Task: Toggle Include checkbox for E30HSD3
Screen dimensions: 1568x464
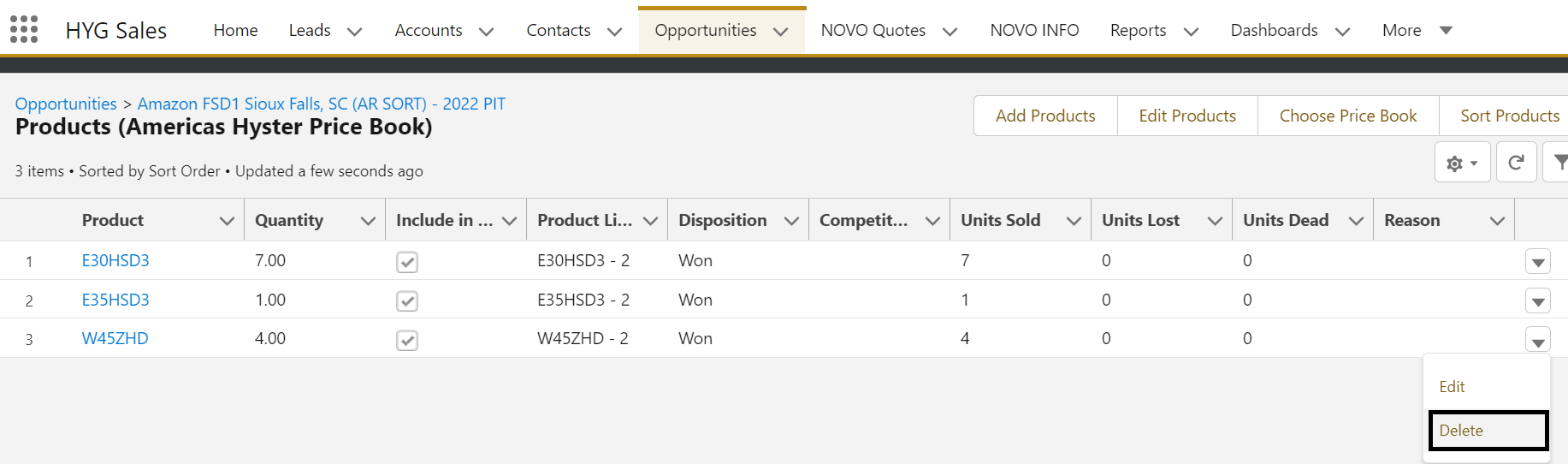Action: [x=407, y=262]
